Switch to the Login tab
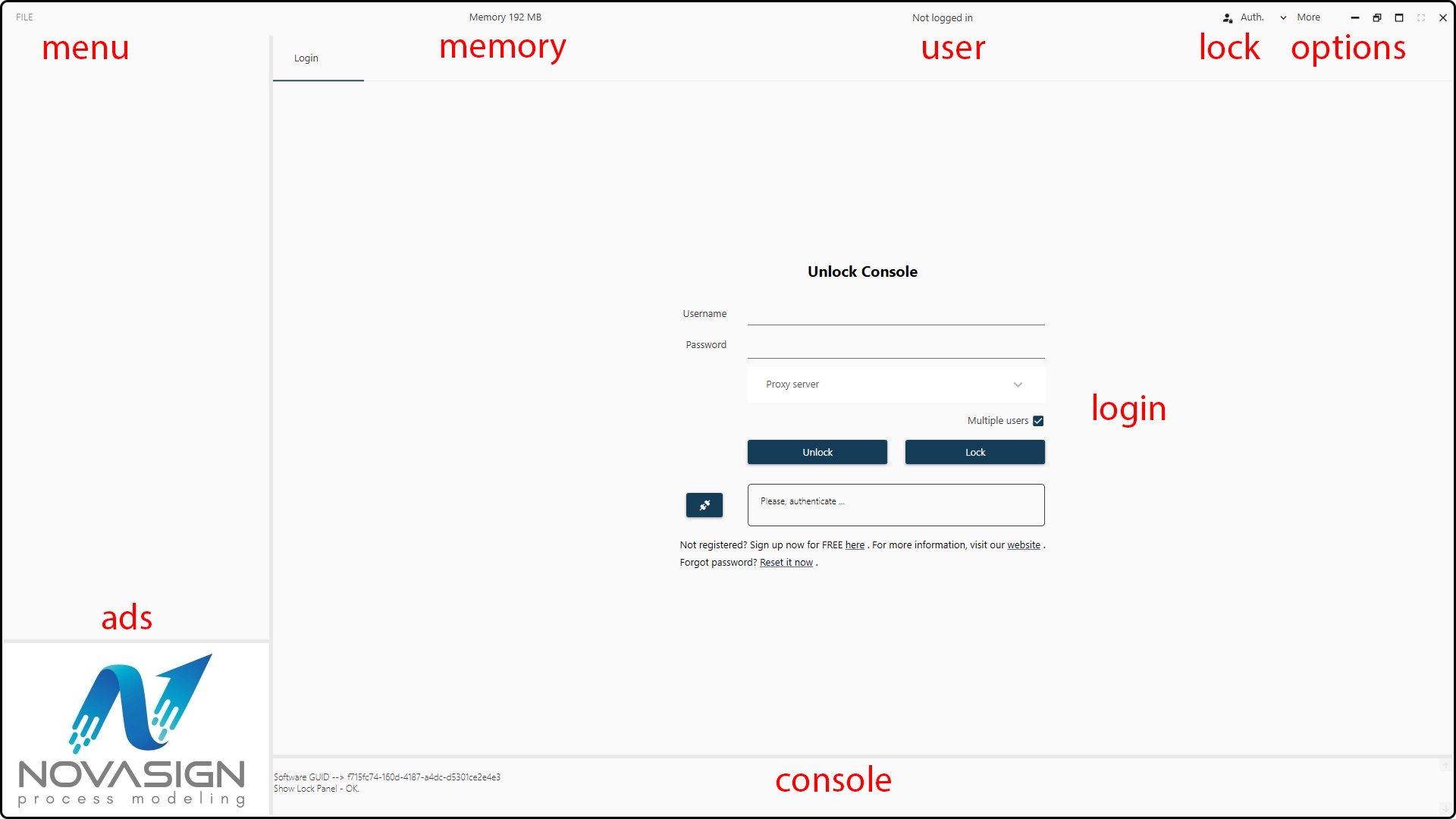Screen dimensions: 1456x819 [x=306, y=58]
